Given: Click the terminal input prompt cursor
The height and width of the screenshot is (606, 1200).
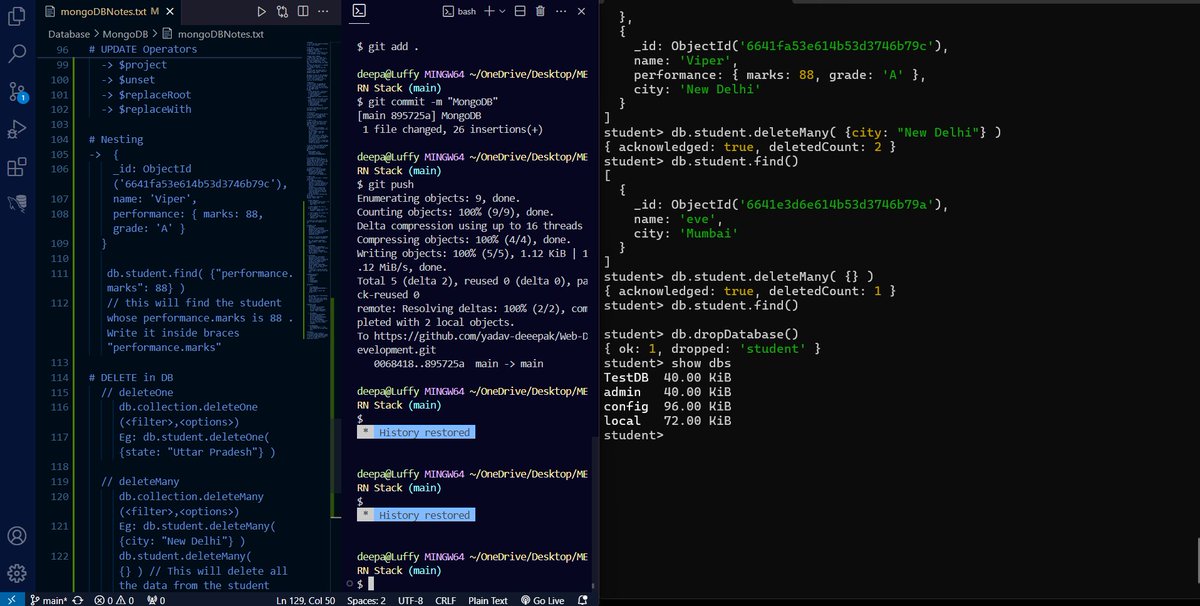Looking at the screenshot, I should coord(369,583).
